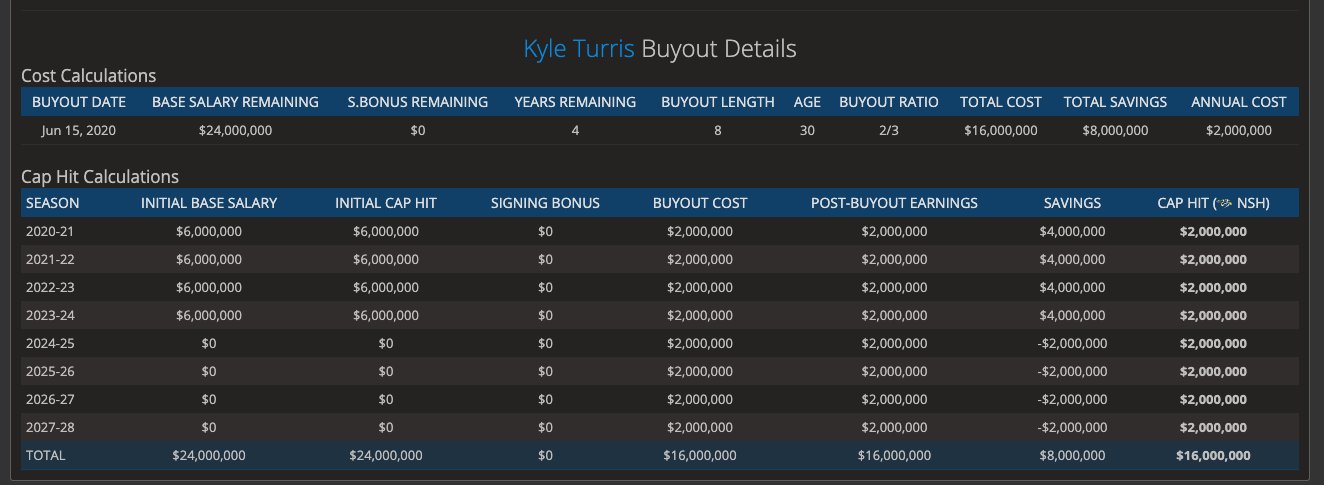
Task: Click the TOTAL row initial base salary $24,000,000
Action: coord(209,455)
